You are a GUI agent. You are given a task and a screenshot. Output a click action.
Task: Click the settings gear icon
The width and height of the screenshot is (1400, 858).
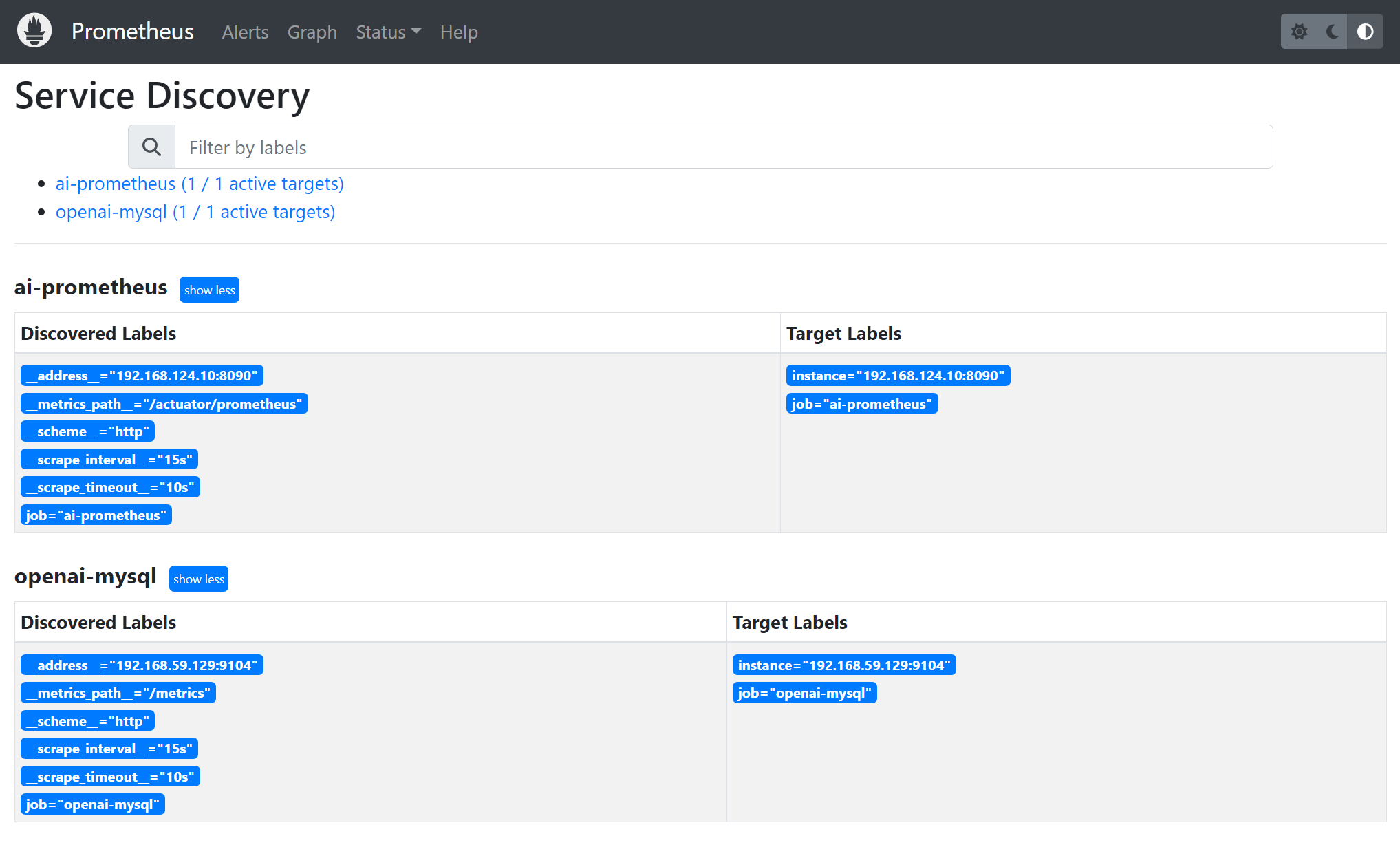coord(1299,31)
